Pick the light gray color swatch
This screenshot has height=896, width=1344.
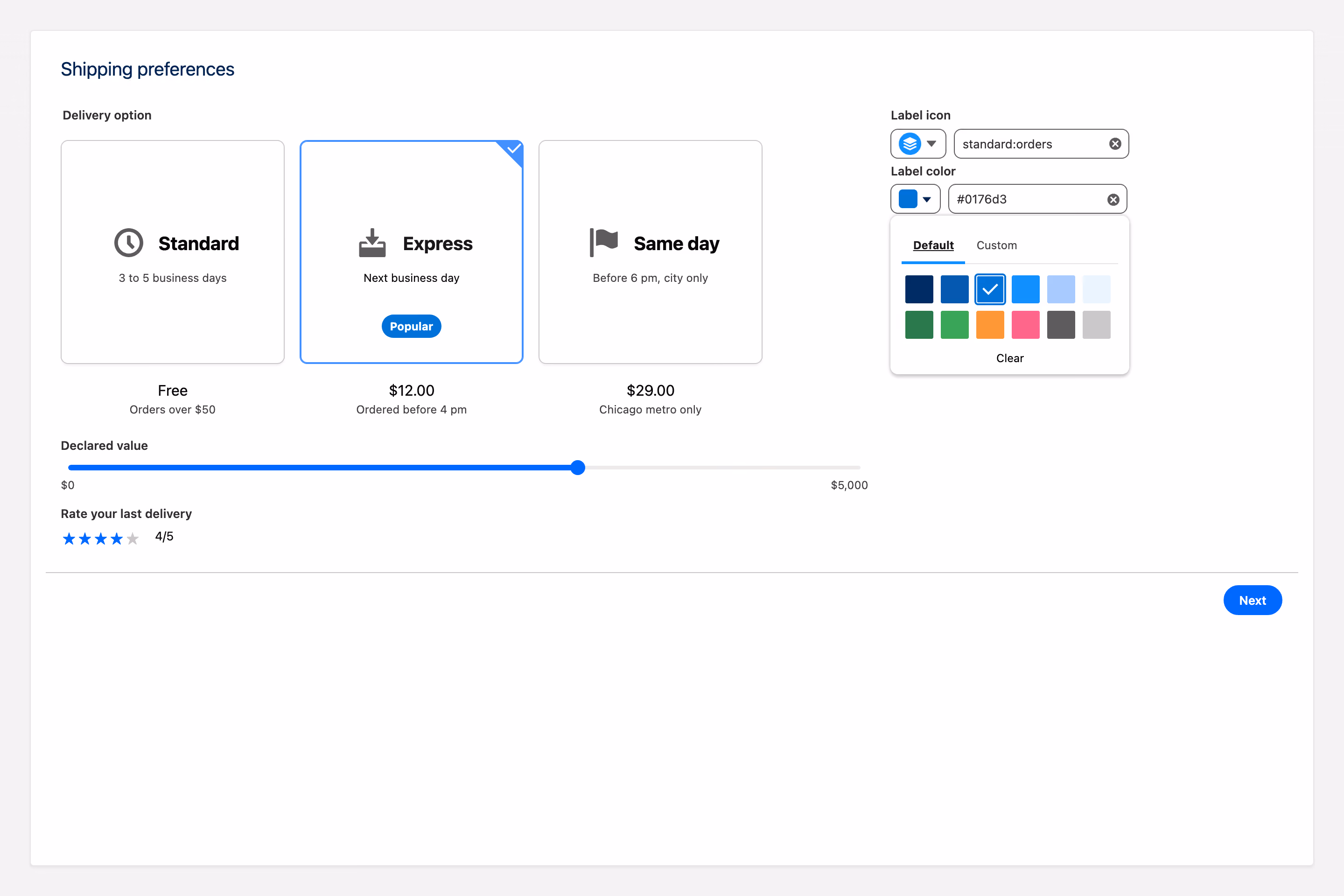pos(1096,325)
